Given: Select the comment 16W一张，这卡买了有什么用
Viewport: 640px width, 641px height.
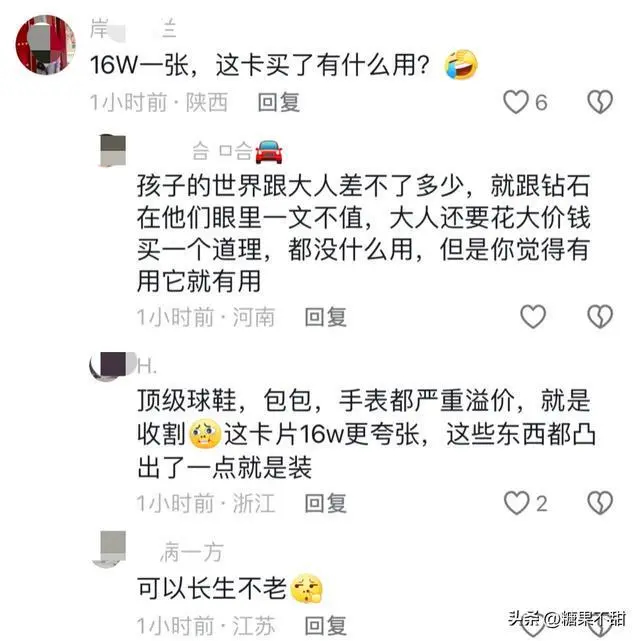Looking at the screenshot, I should coord(260,65).
